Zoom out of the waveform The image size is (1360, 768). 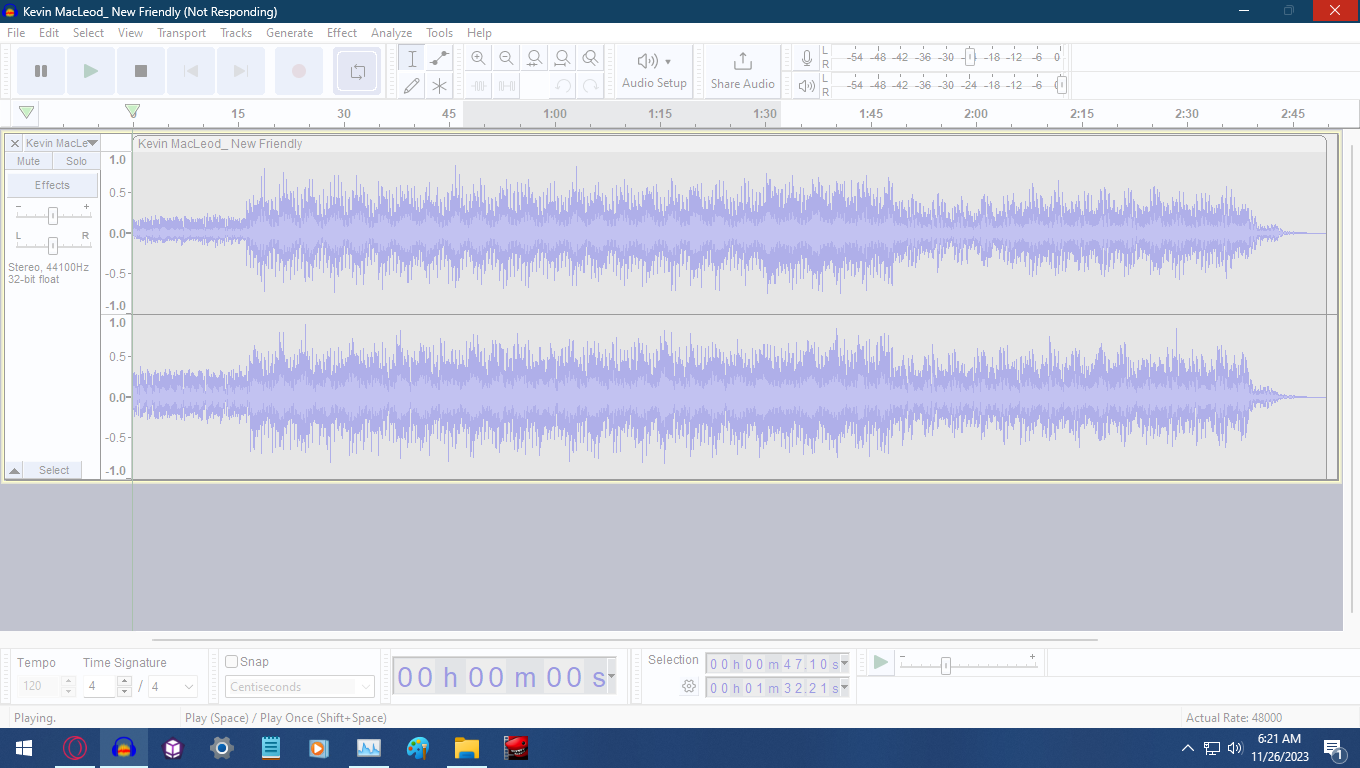506,57
